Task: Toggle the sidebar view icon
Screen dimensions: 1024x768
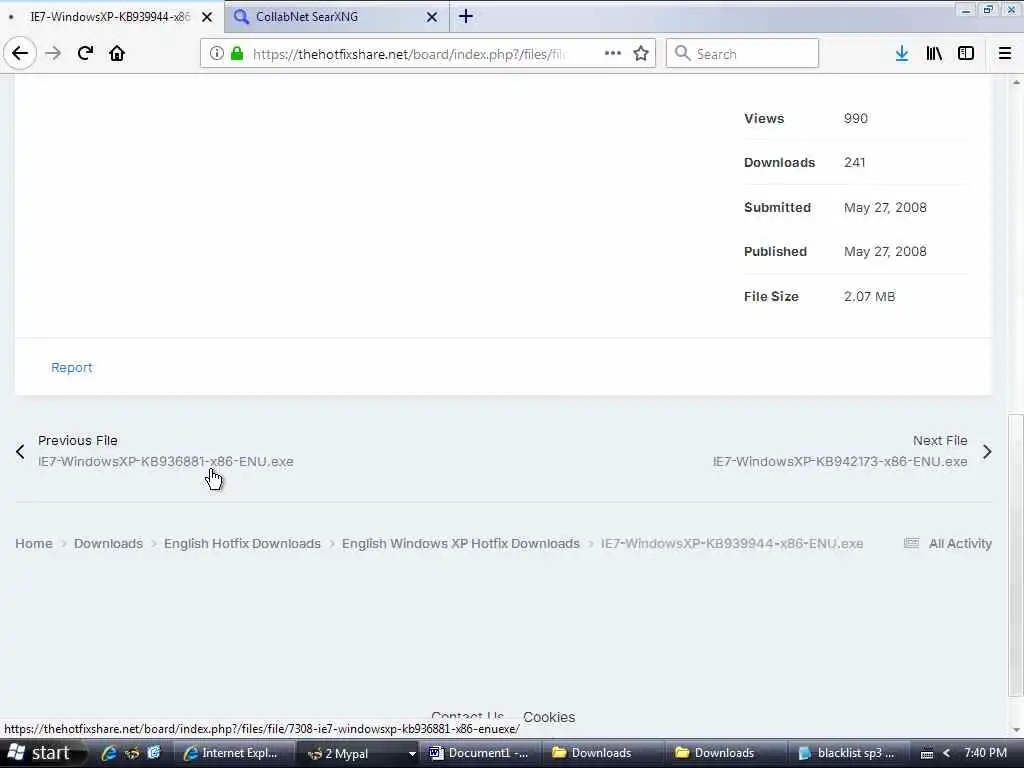Action: [966, 53]
